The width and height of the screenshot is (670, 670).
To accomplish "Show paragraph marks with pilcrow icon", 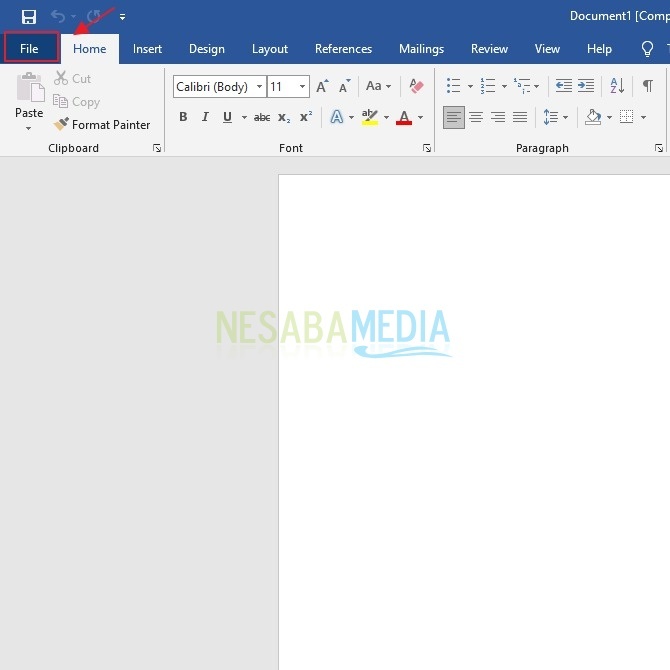I will pos(648,86).
